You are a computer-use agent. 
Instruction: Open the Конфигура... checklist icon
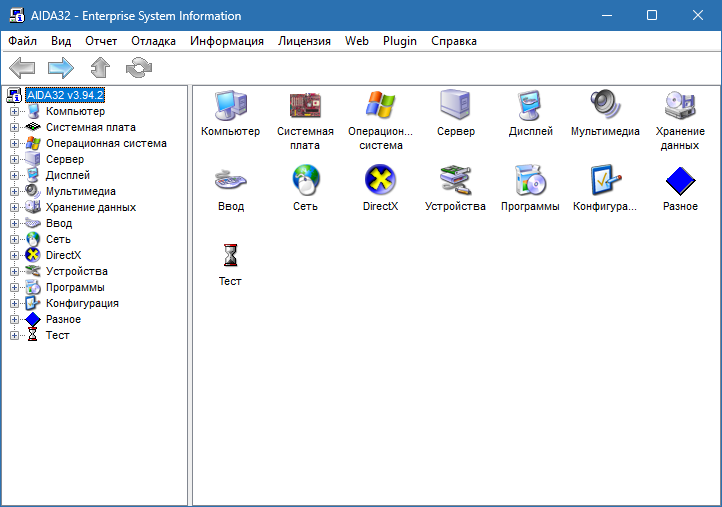[605, 180]
